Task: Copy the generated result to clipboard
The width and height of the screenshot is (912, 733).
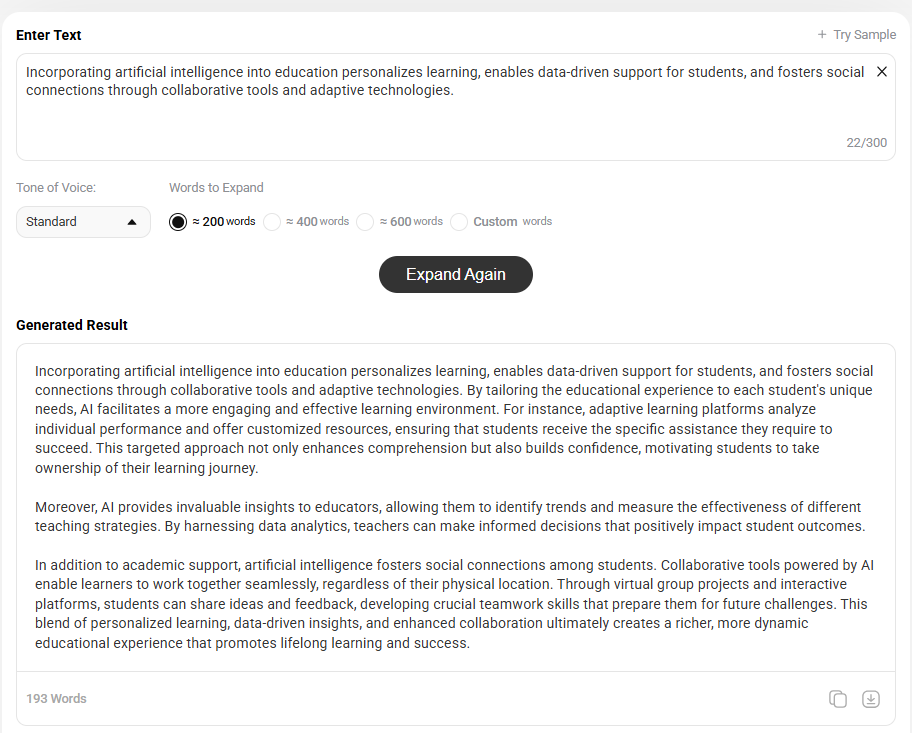Action: coord(838,699)
